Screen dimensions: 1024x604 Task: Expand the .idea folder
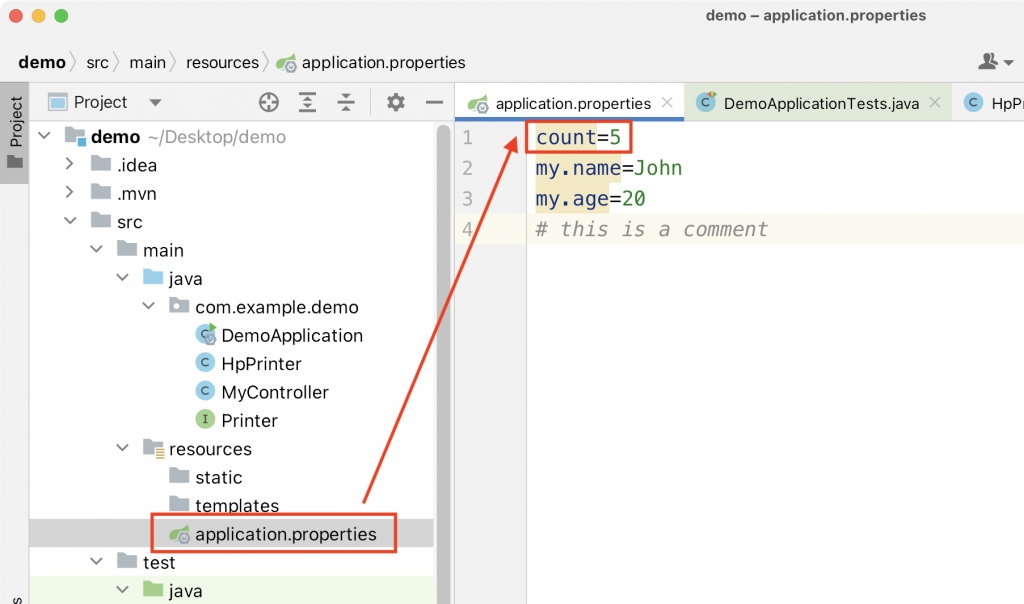click(69, 164)
